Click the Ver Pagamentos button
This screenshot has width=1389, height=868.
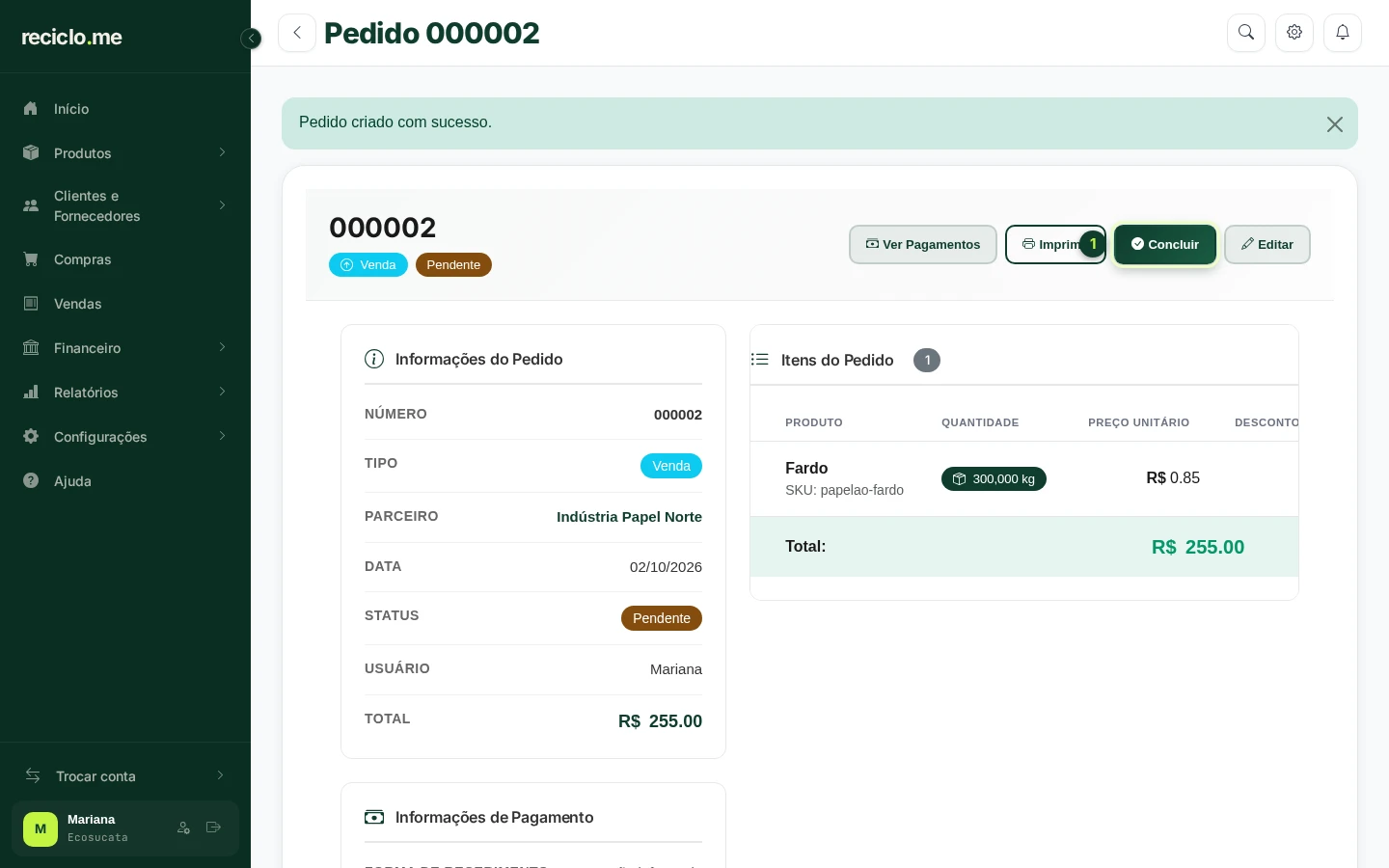(923, 245)
